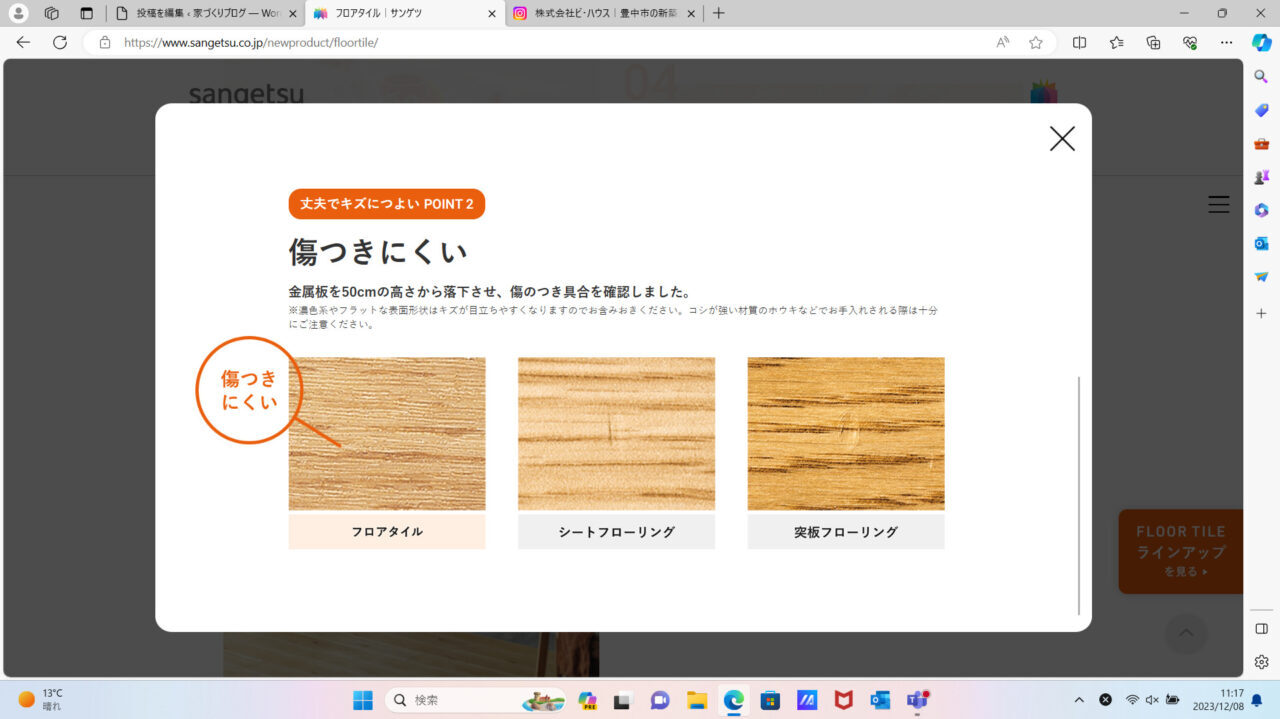Open a new tab with the plus button

[718, 14]
